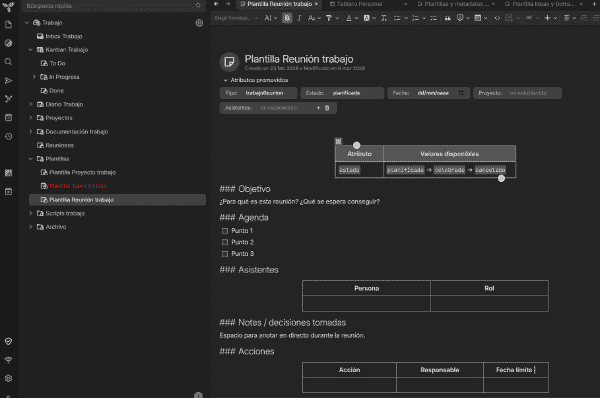
Task: Open the To Do note
Action: [57, 64]
